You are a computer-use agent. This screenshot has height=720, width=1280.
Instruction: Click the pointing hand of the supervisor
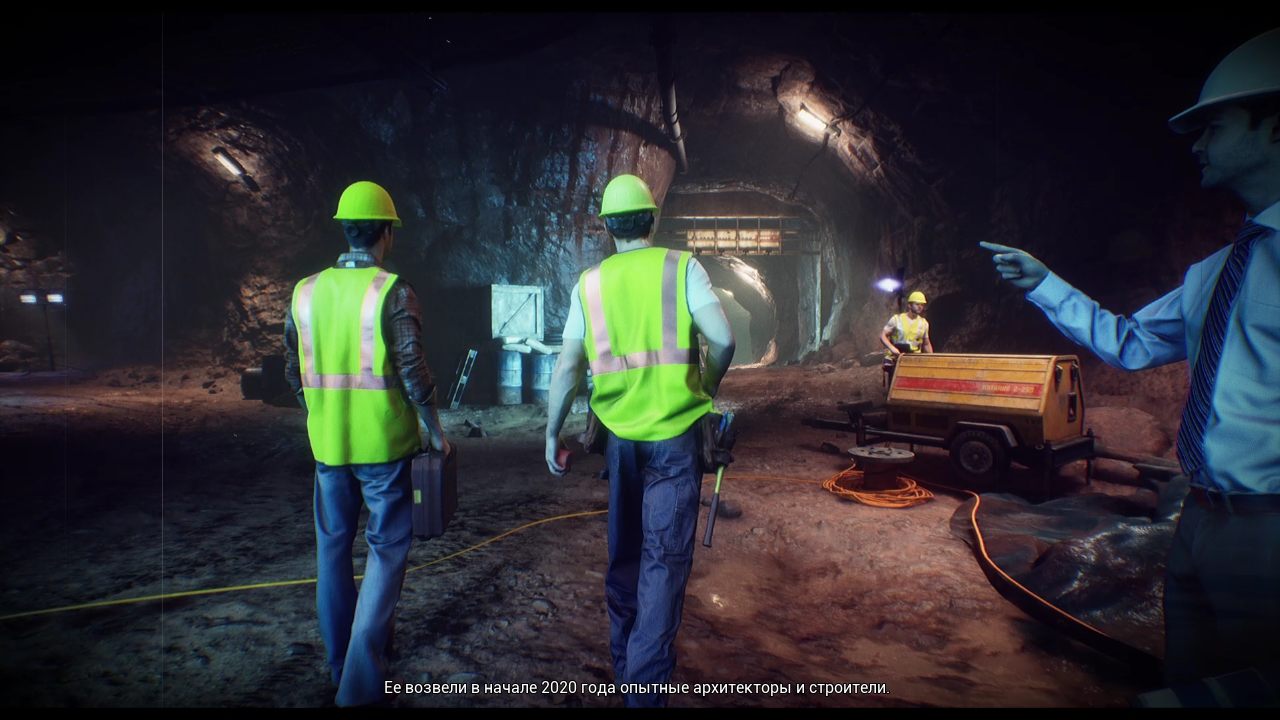1015,264
